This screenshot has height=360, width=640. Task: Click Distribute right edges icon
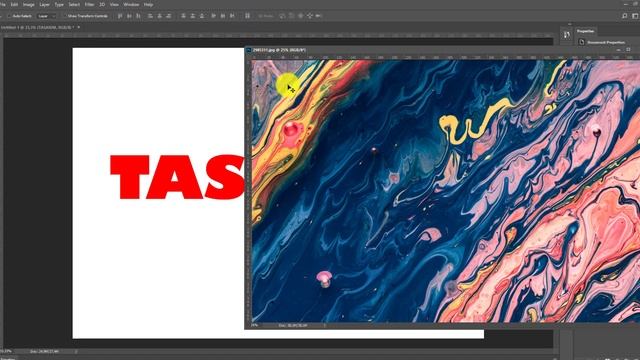tap(232, 16)
